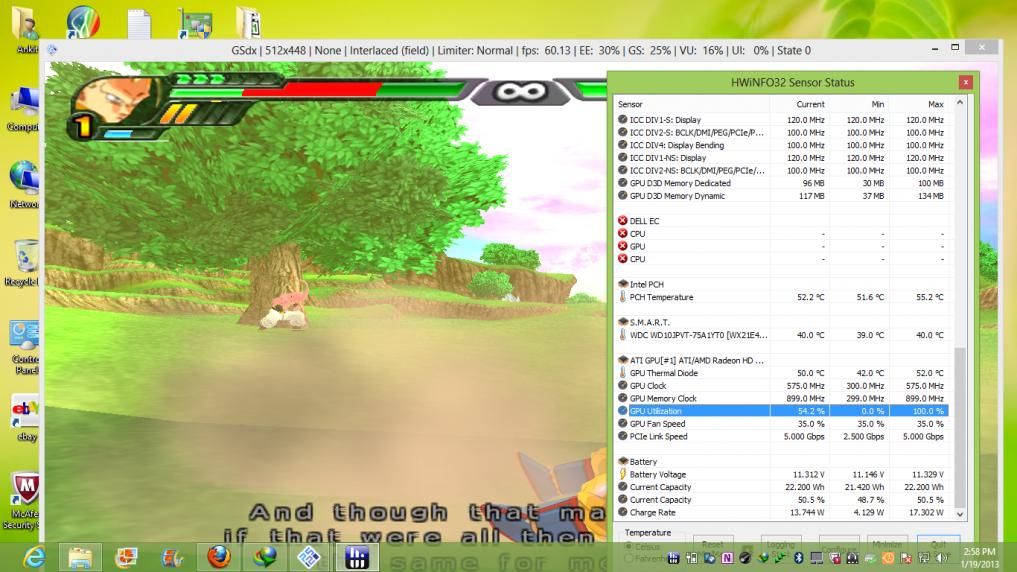Launch Firefox from the taskbar
This screenshot has height=572, width=1017.
click(219, 557)
